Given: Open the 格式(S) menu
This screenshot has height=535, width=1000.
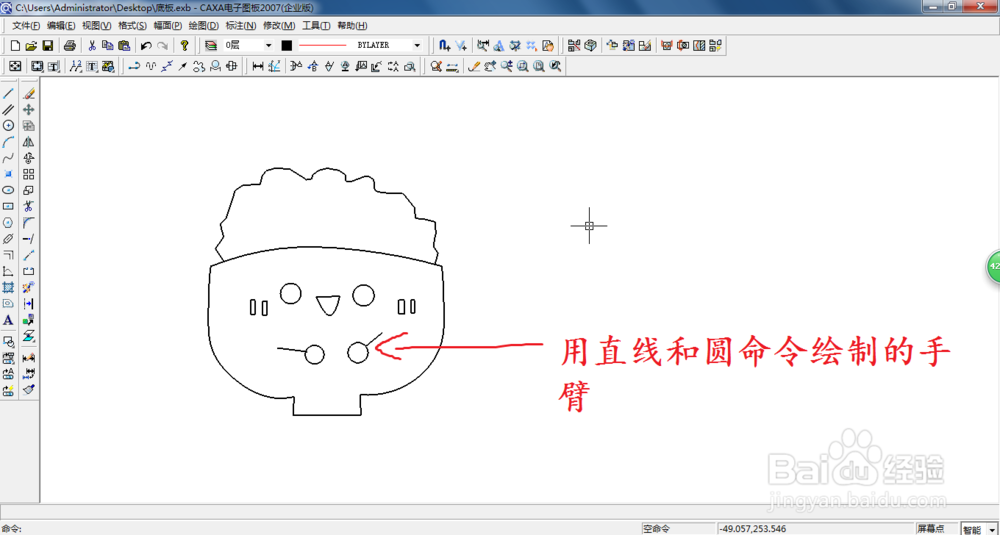Looking at the screenshot, I should pyautogui.click(x=133, y=26).
